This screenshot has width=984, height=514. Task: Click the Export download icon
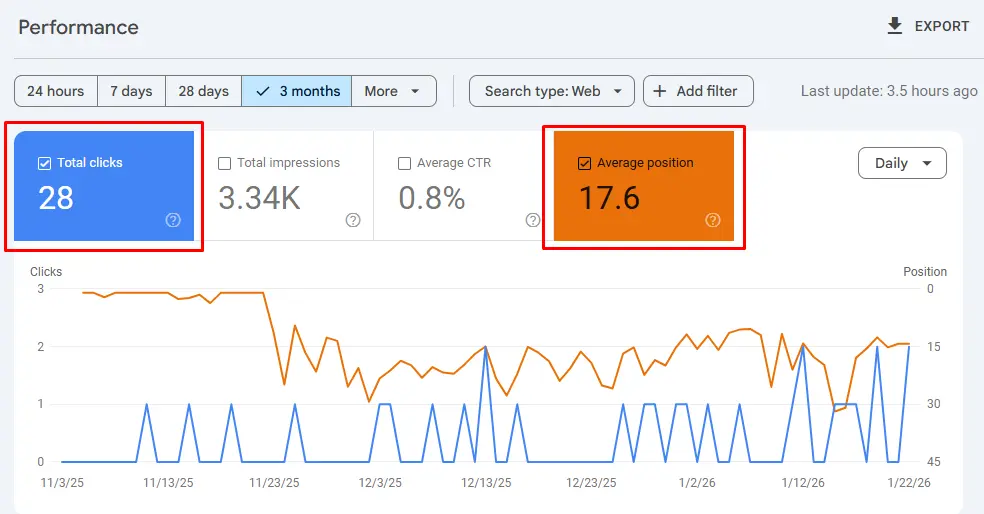pos(895,26)
